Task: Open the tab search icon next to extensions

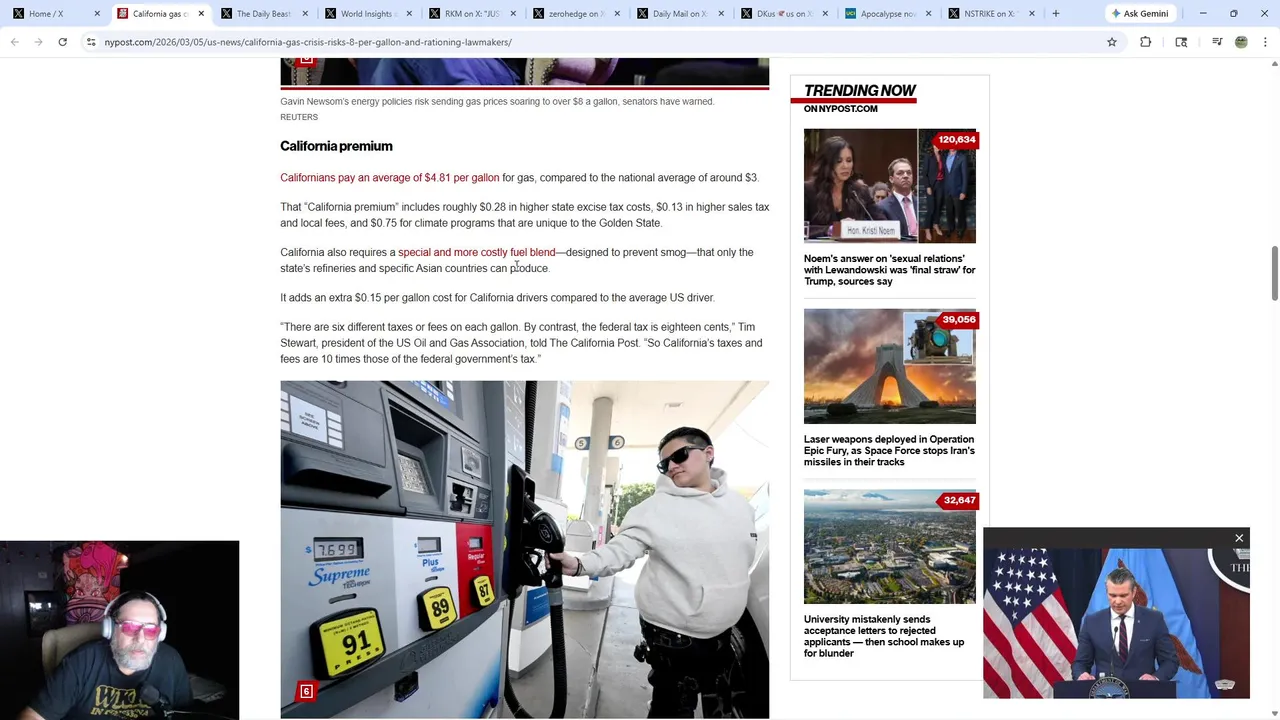Action: pos(1181,42)
